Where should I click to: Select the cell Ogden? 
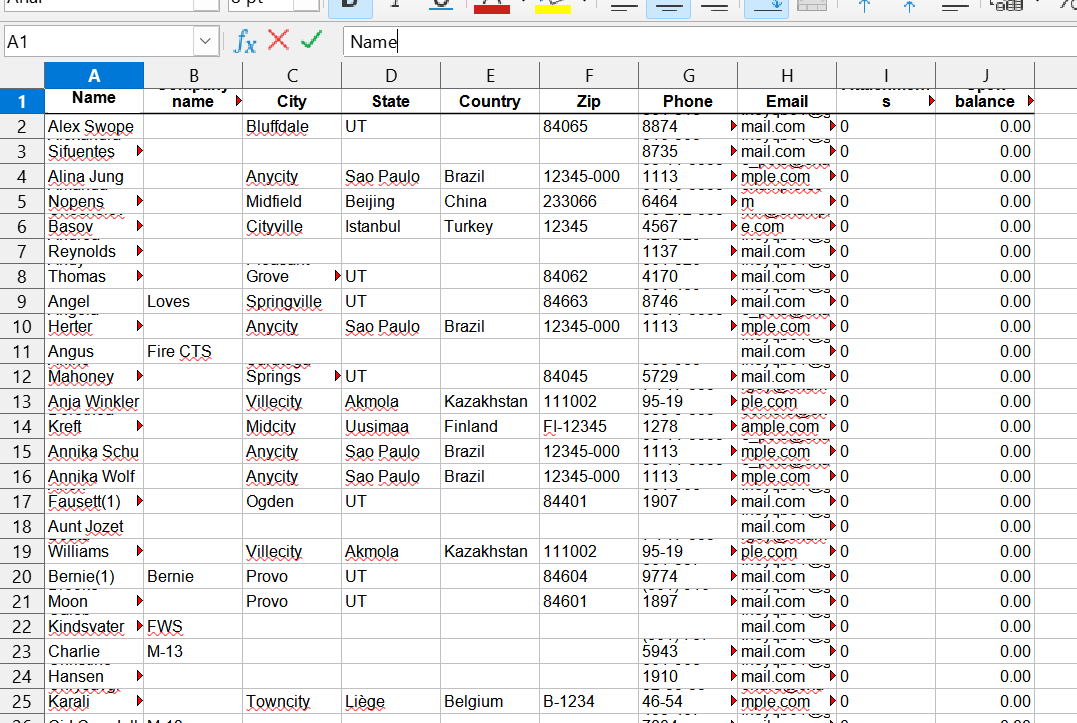coord(292,502)
